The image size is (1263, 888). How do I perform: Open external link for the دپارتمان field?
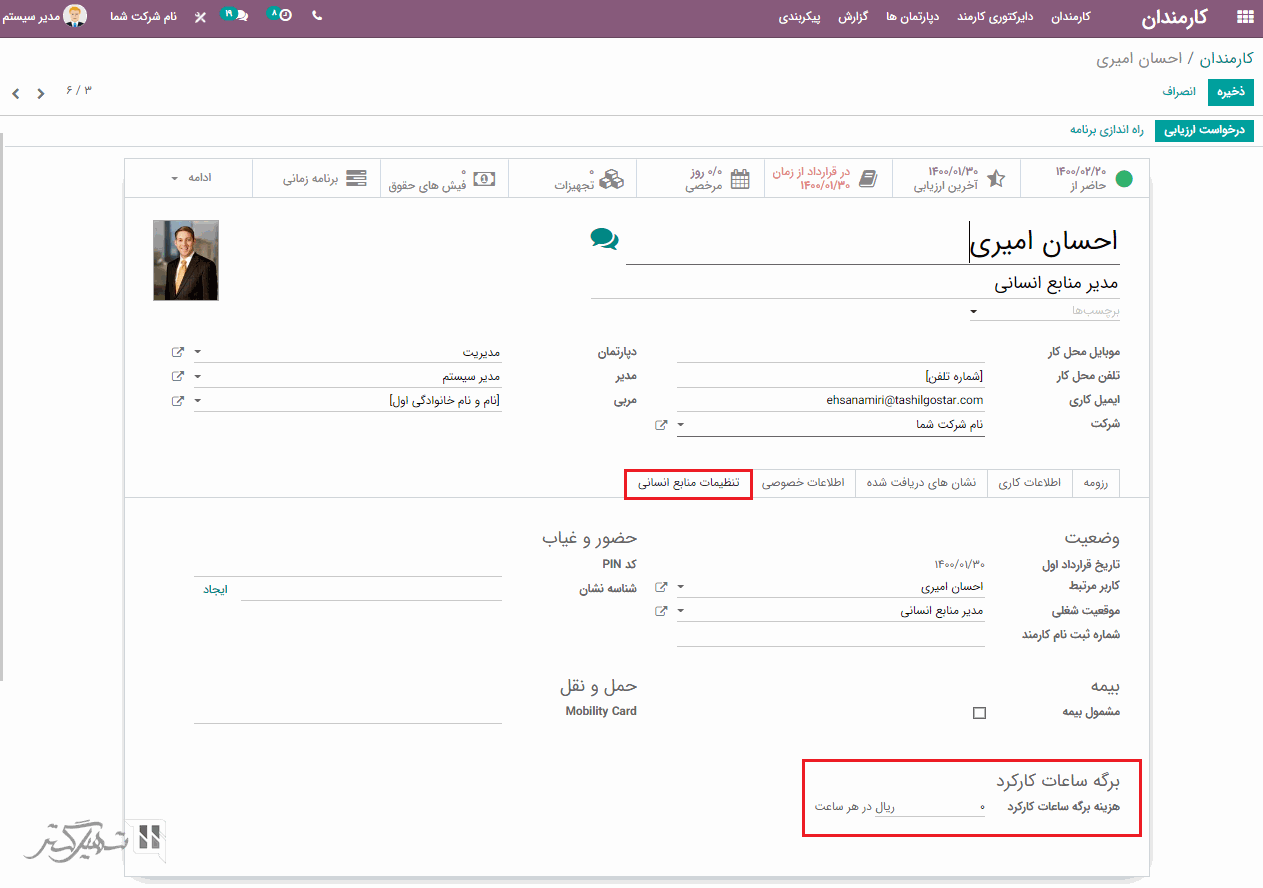[177, 352]
